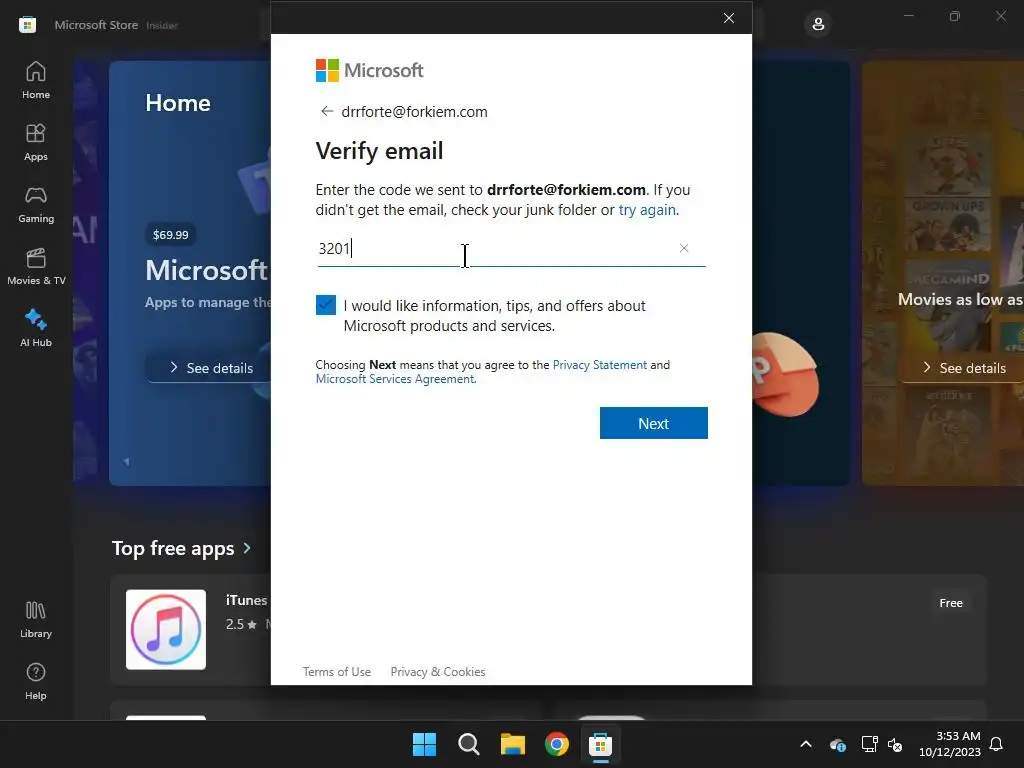Open the user account profile icon
The image size is (1024, 768).
[818, 25]
